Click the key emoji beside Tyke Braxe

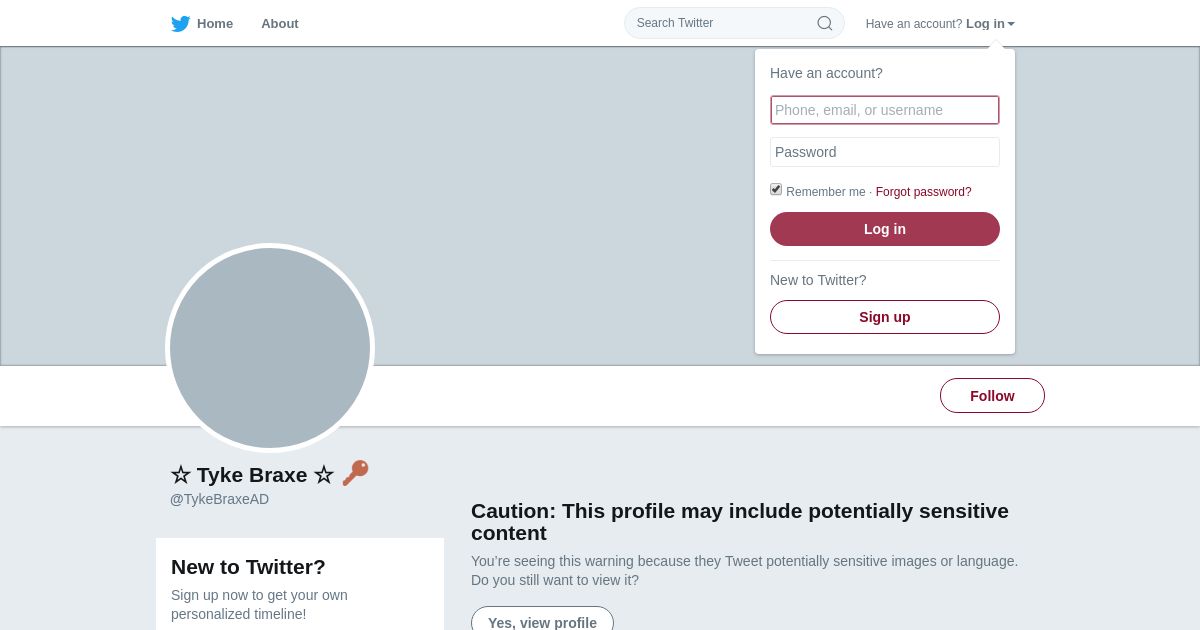pyautogui.click(x=355, y=473)
